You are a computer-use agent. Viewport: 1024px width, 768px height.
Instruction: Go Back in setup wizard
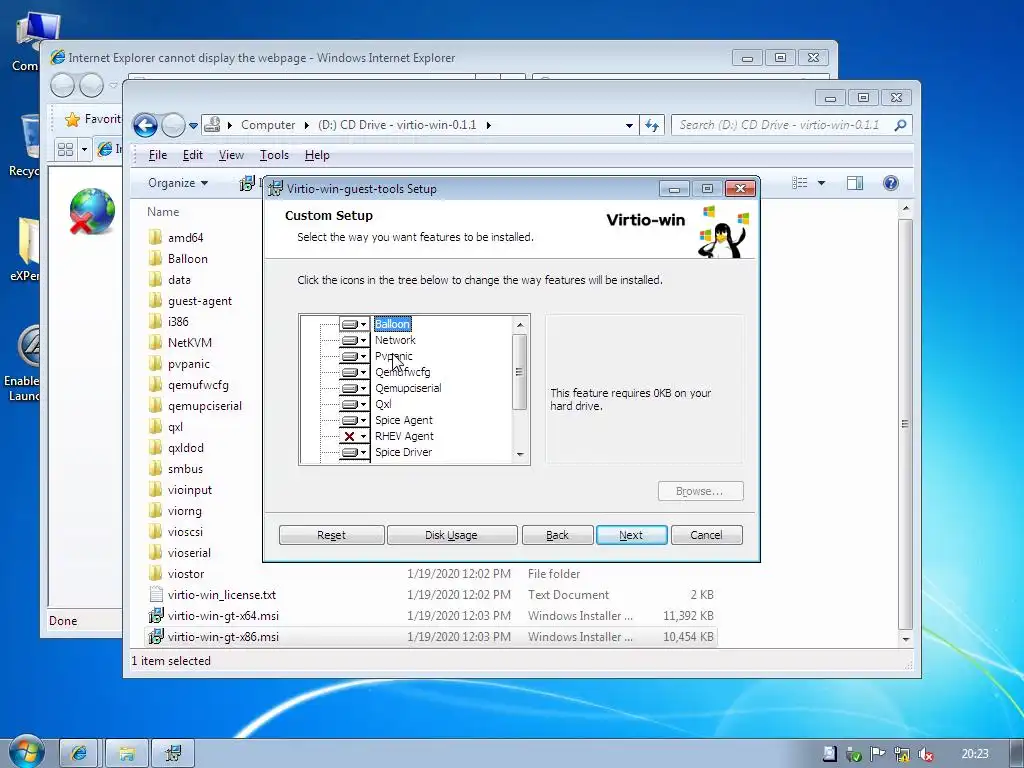pos(557,535)
